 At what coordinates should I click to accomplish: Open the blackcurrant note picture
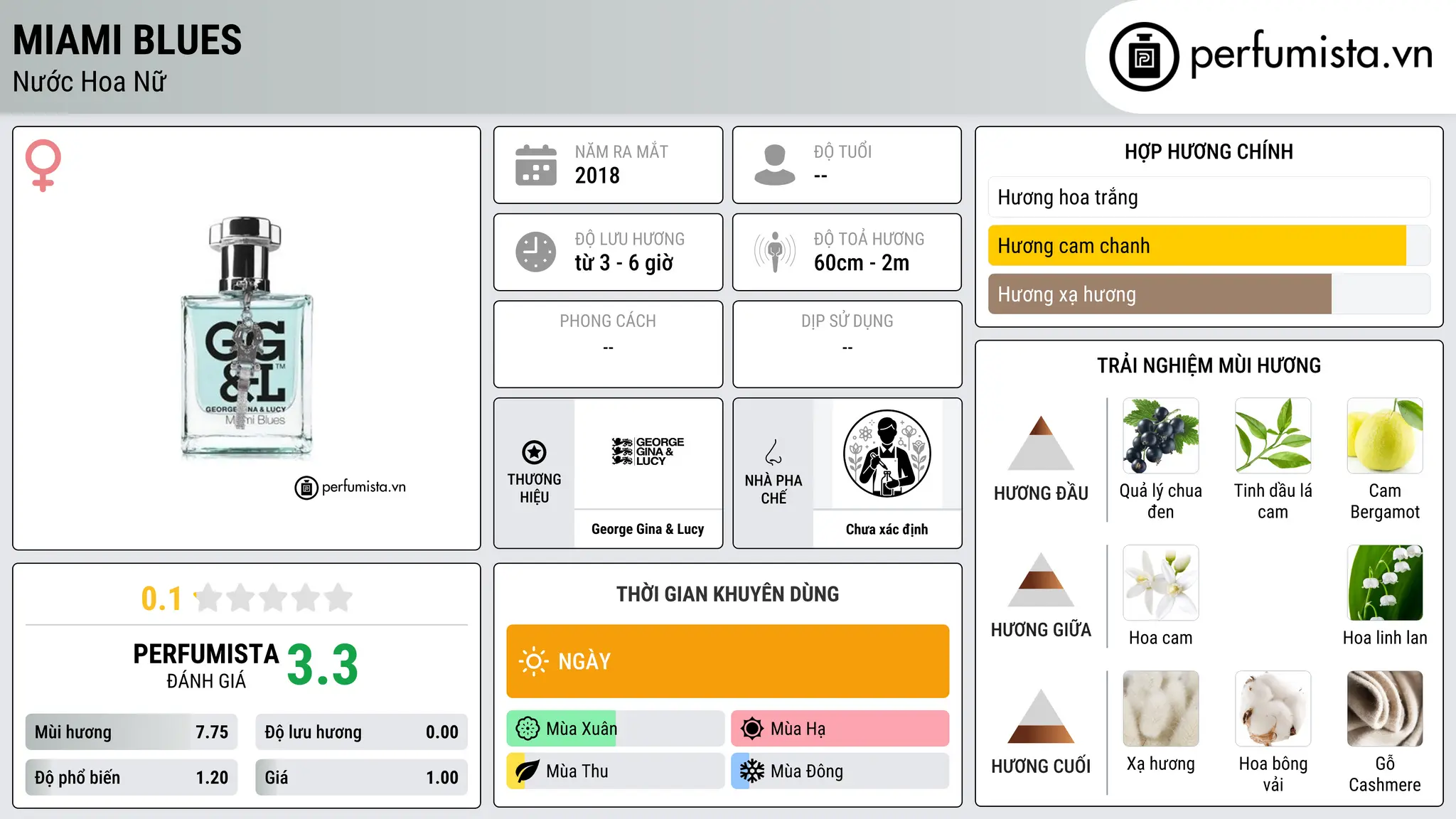coord(1161,436)
